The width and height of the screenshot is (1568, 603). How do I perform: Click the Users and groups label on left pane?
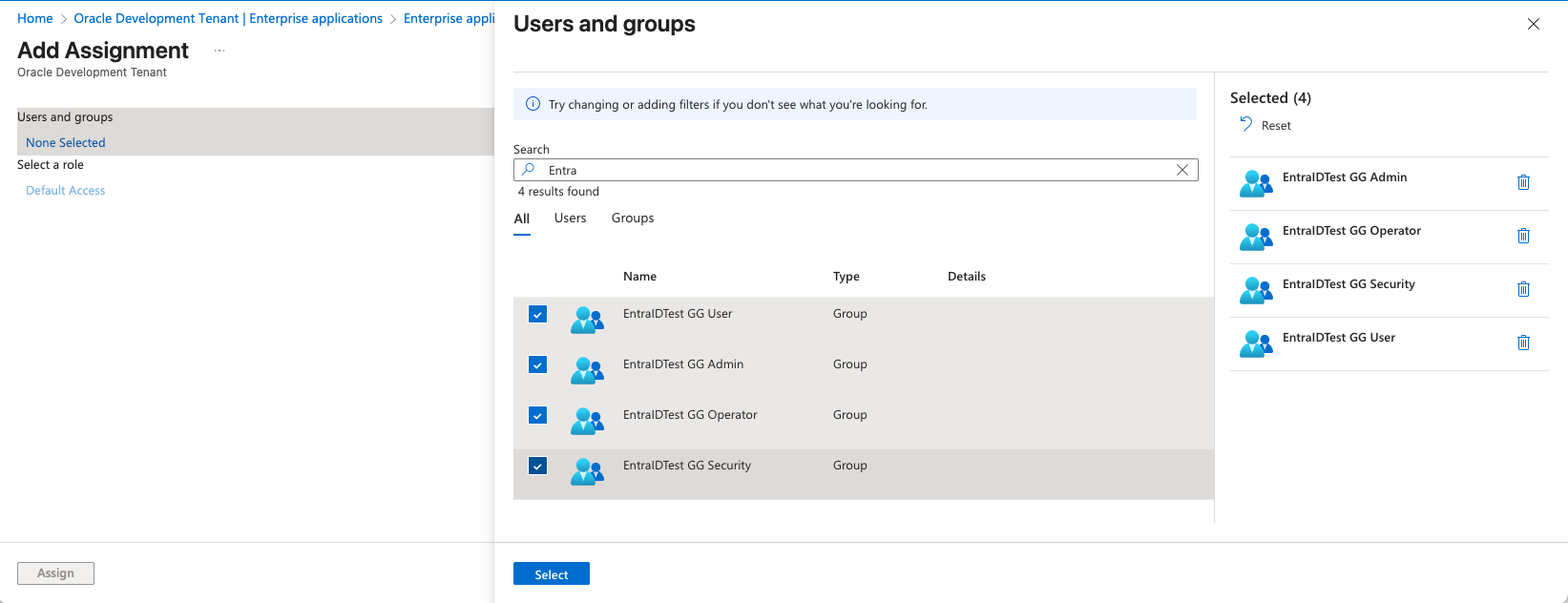[x=65, y=116]
